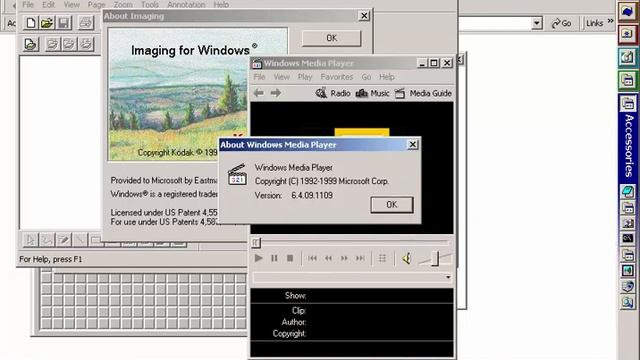Click the Print icon in Imaging toolbar
Image resolution: width=640 pixels, height=360 pixels.
point(85,22)
